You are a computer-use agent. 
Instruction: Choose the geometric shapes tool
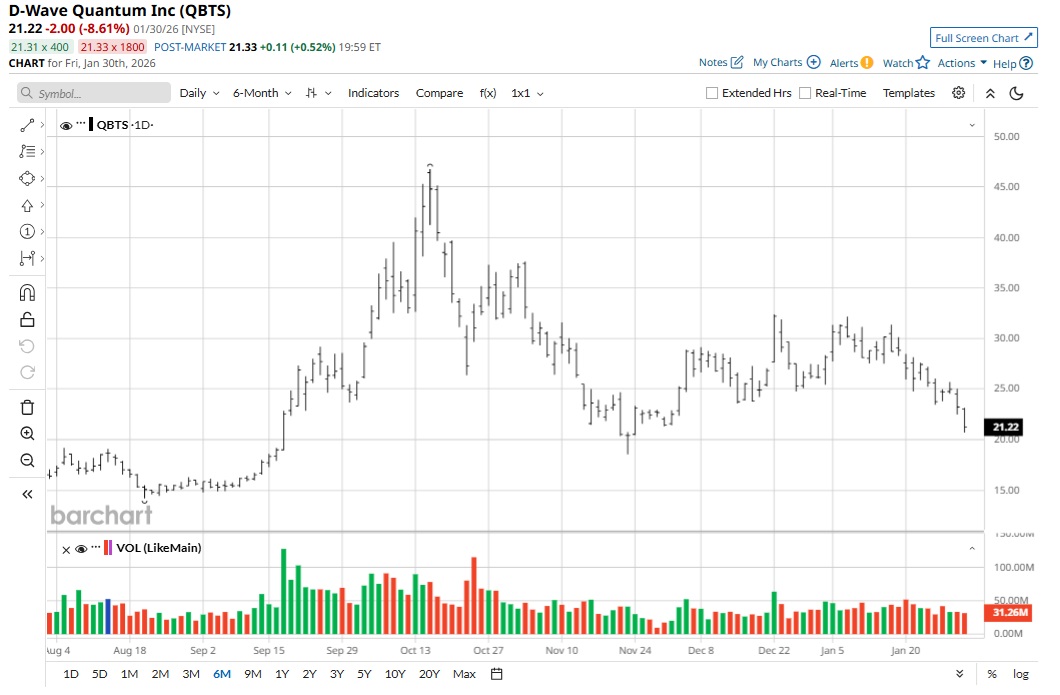[x=27, y=178]
